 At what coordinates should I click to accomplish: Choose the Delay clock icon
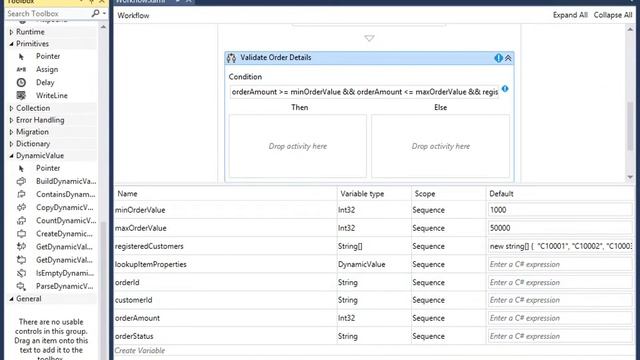point(21,82)
